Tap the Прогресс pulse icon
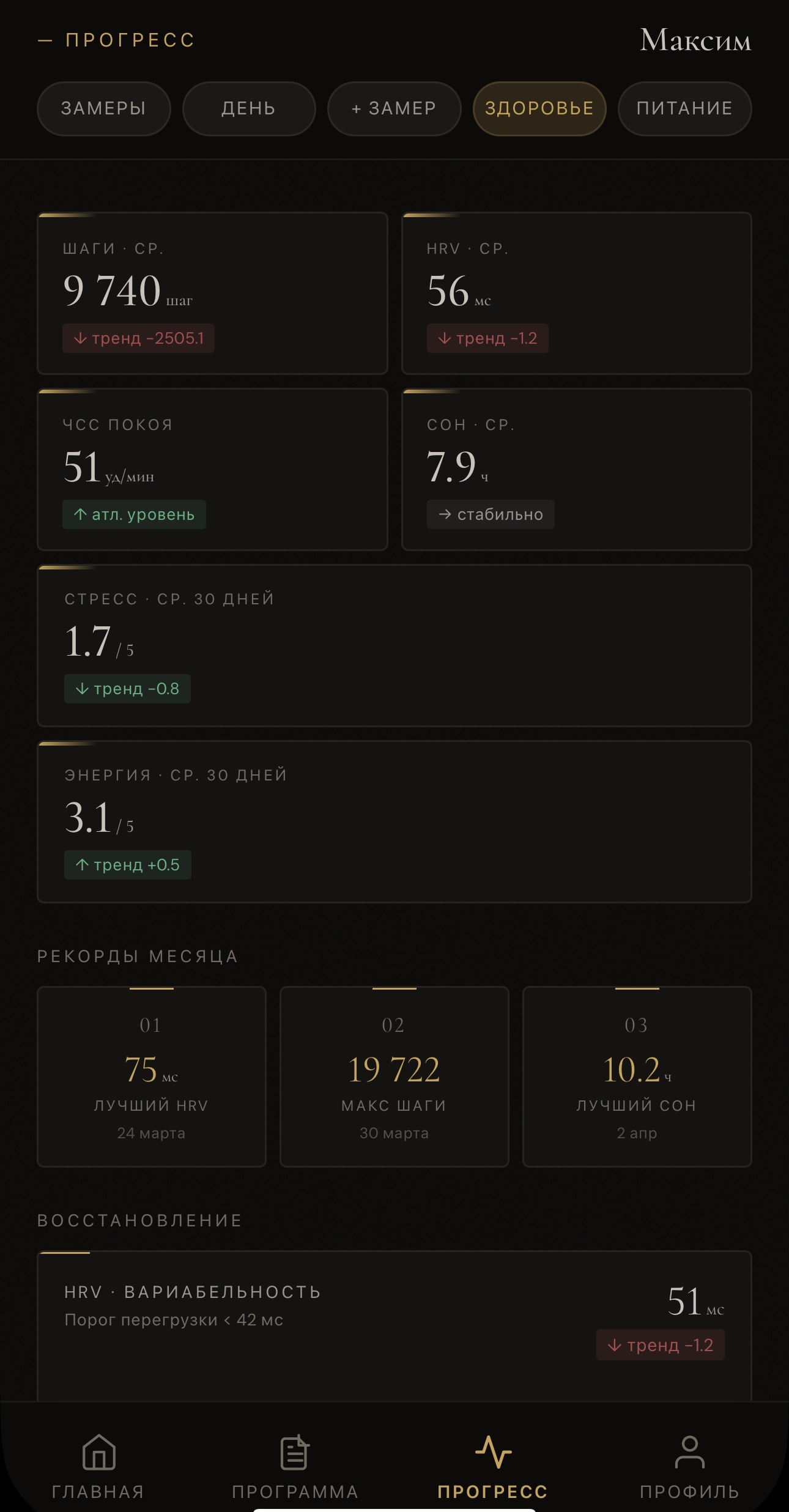This screenshot has width=789, height=1512. [x=493, y=1452]
